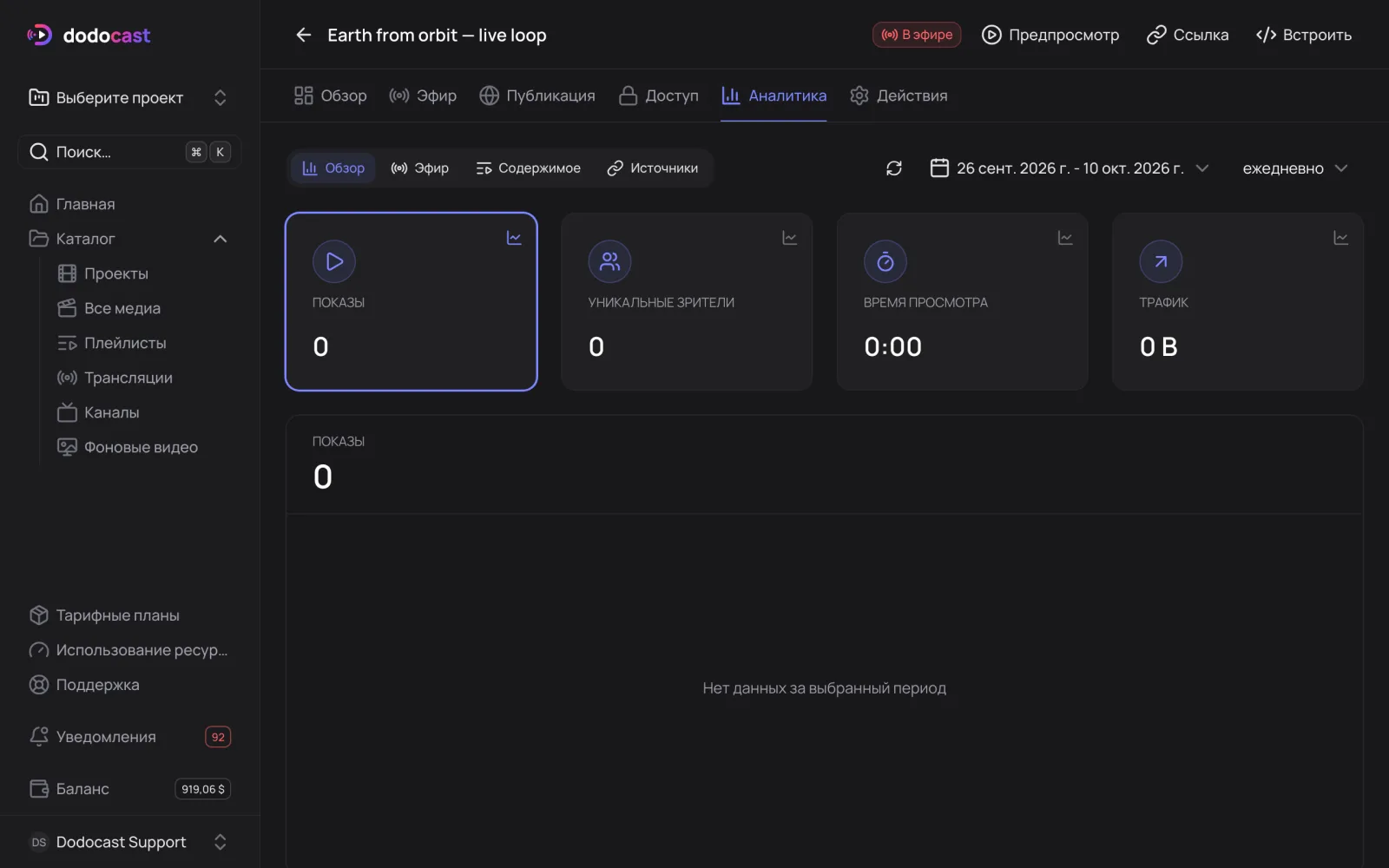Open Предпросмотр preview

(1050, 35)
